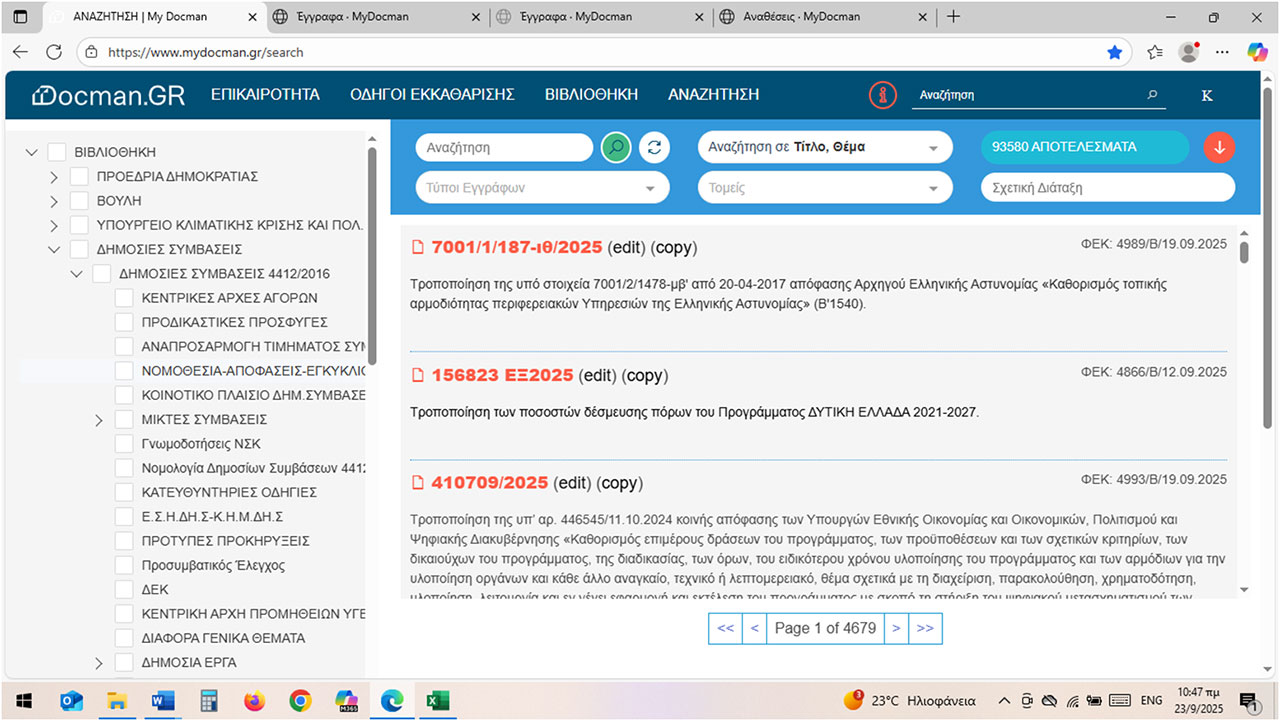Open the Τύποι Εγγράφων dropdown
This screenshot has width=1280, height=721.
click(541, 188)
